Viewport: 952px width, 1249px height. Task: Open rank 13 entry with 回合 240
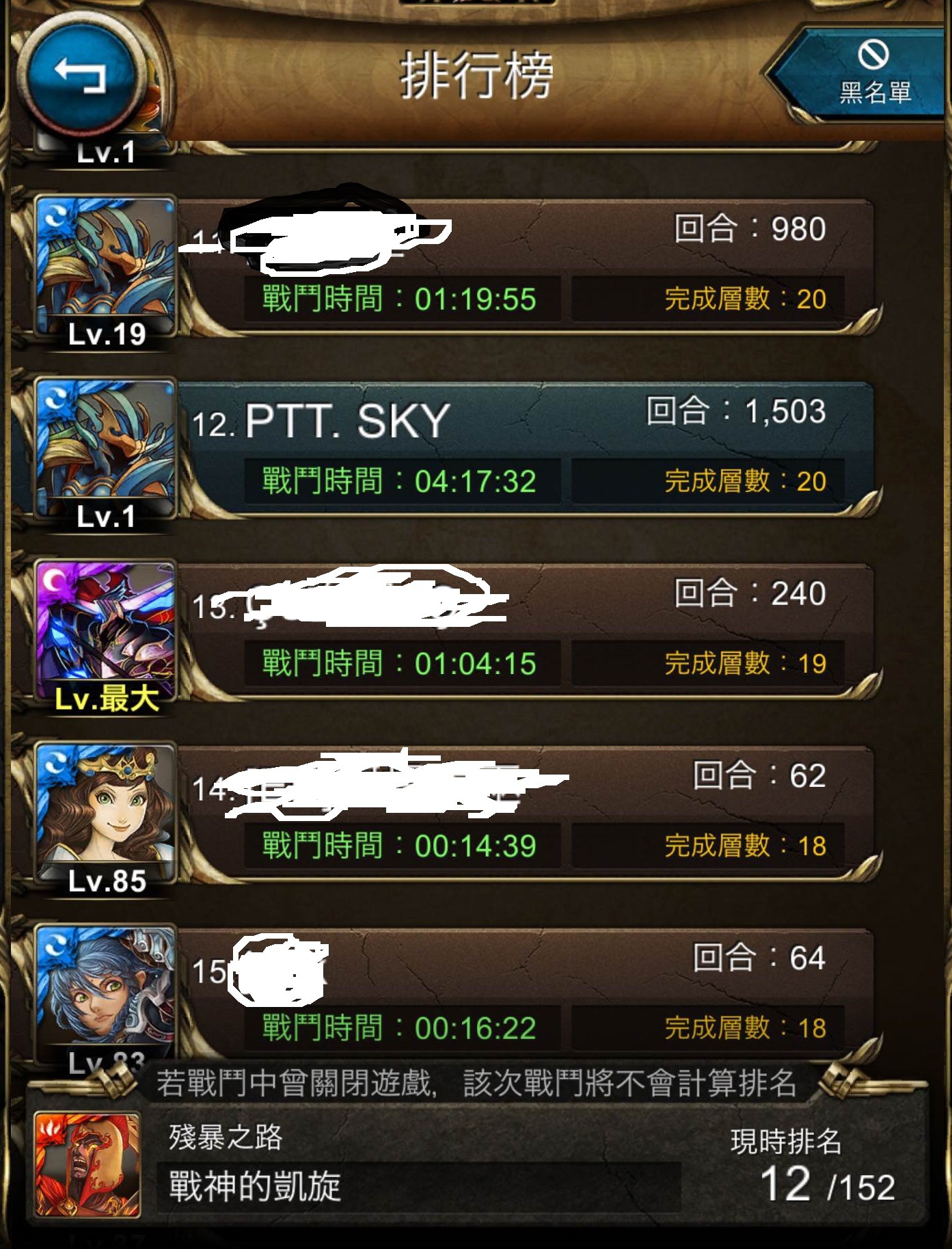(526, 632)
